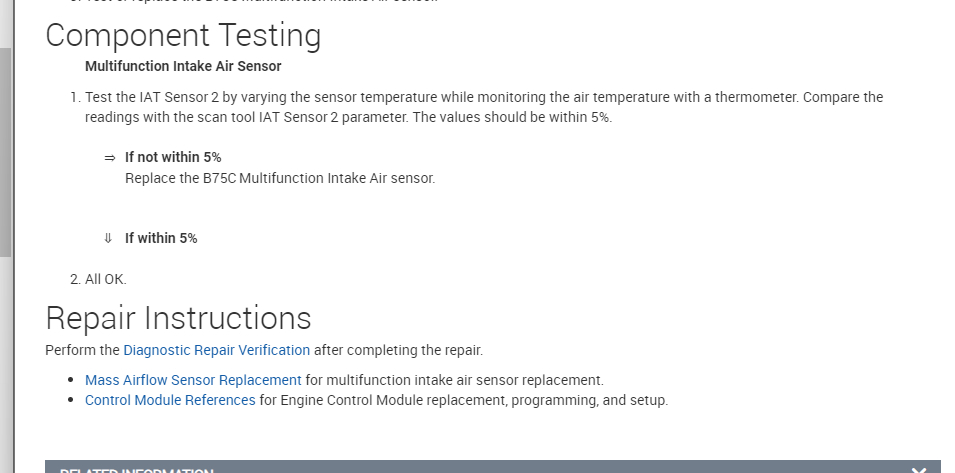The width and height of the screenshot is (955, 473).
Task: Click the 'If within 5%' result label
Action: (161, 238)
